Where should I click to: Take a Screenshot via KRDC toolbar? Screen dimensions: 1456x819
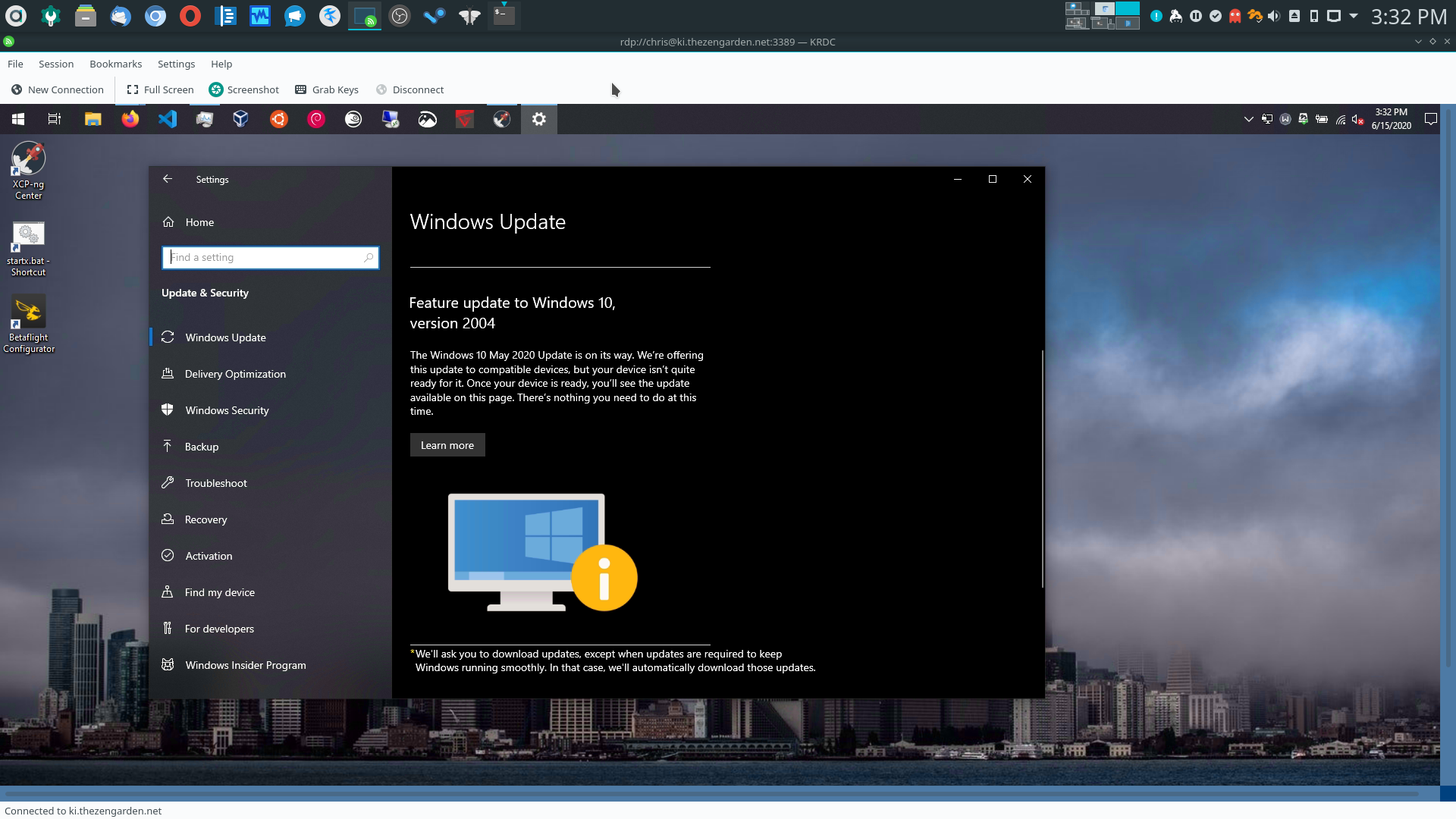pos(244,89)
